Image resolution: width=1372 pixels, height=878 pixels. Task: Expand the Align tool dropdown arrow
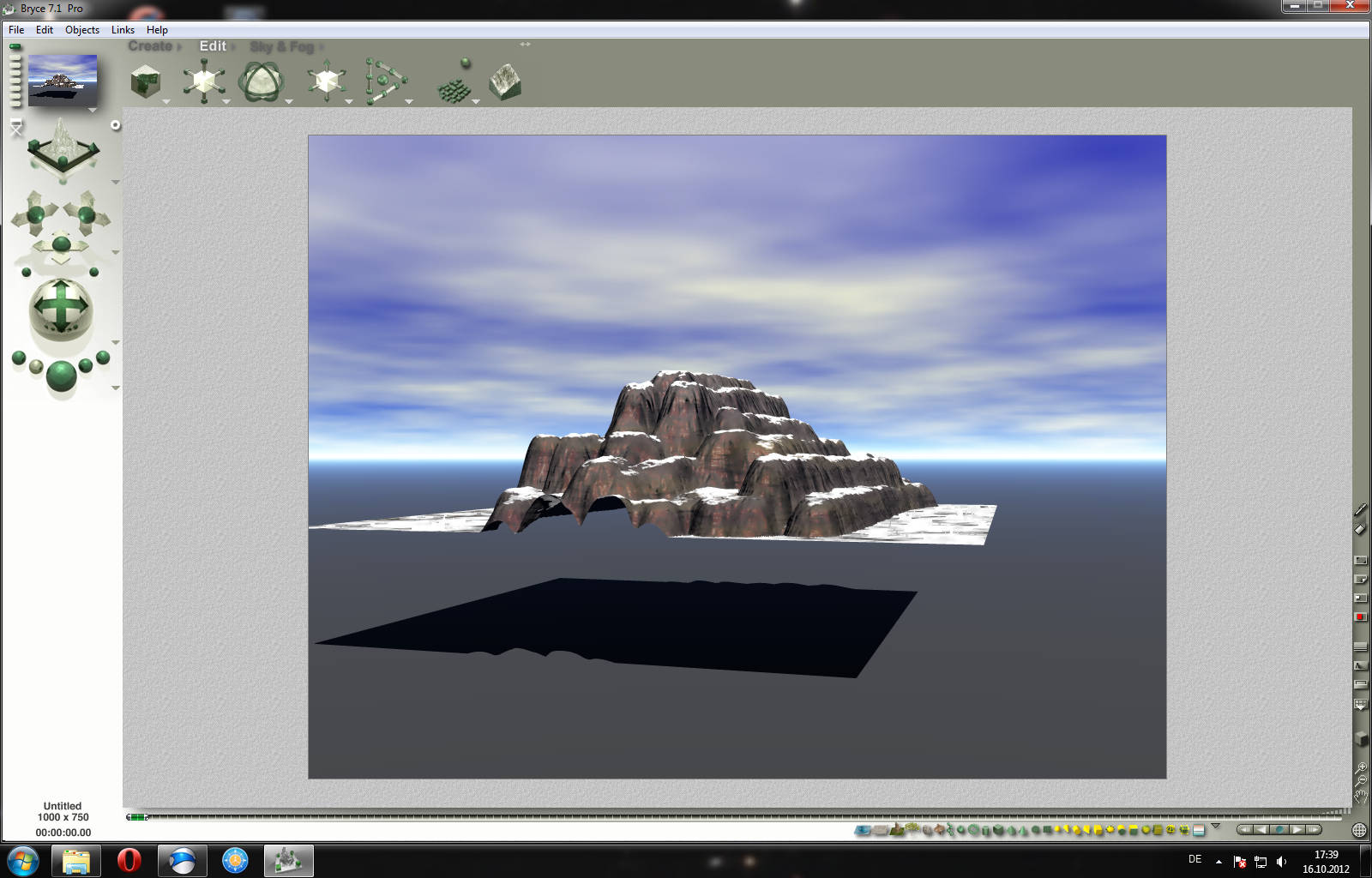pyautogui.click(x=409, y=102)
